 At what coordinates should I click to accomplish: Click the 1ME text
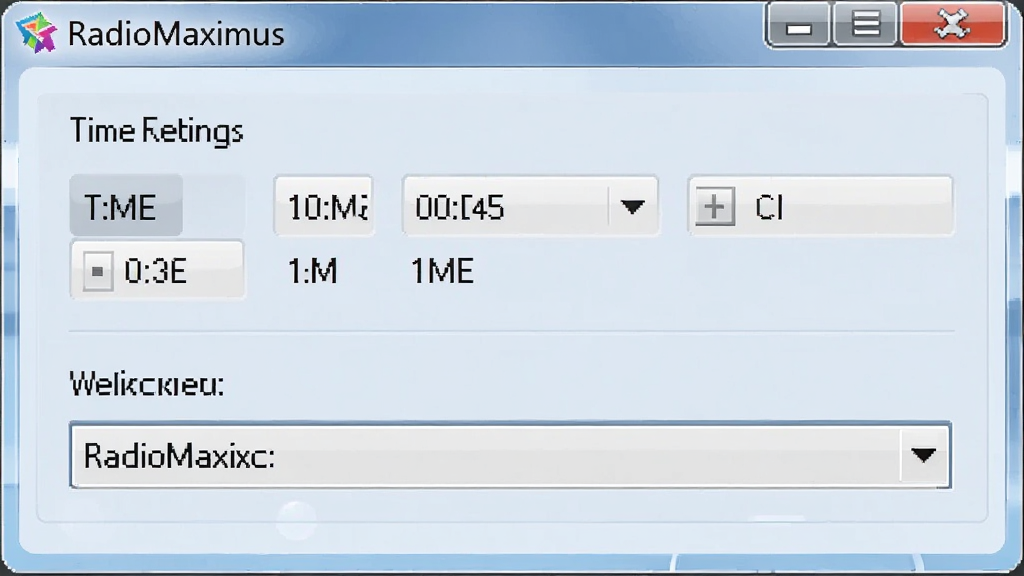click(x=442, y=271)
